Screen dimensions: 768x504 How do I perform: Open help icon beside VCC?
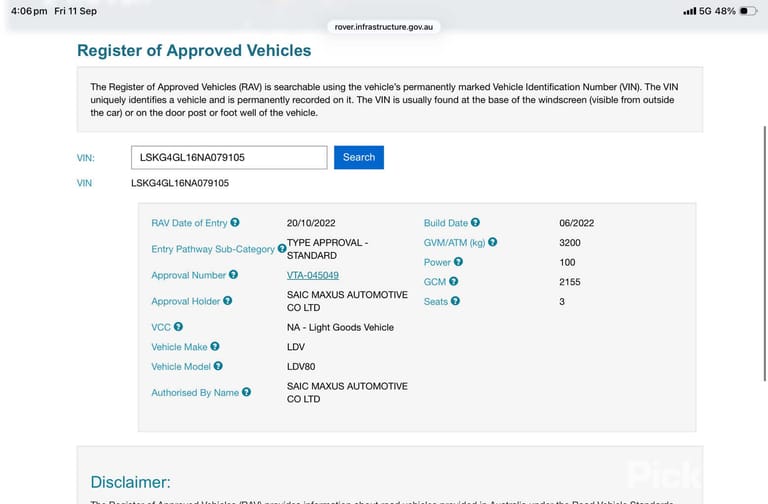tap(178, 327)
